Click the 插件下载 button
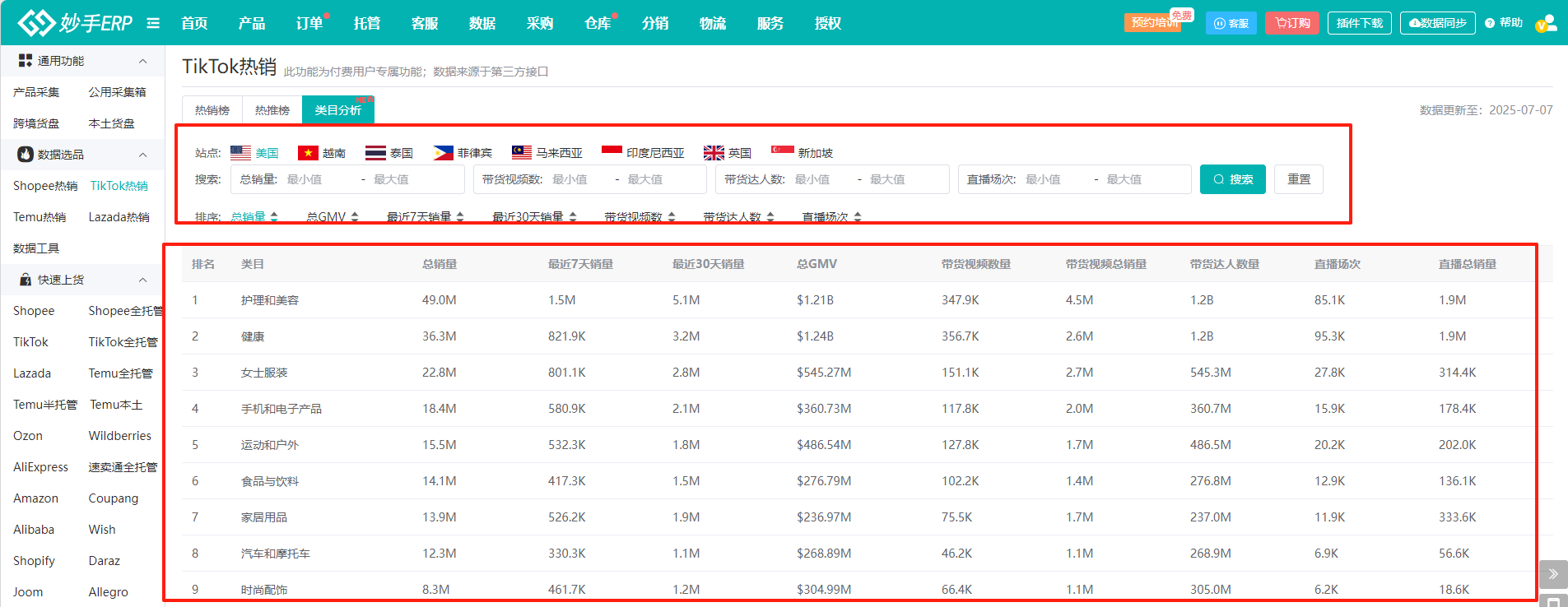Image resolution: width=1568 pixels, height=607 pixels. click(x=1360, y=23)
